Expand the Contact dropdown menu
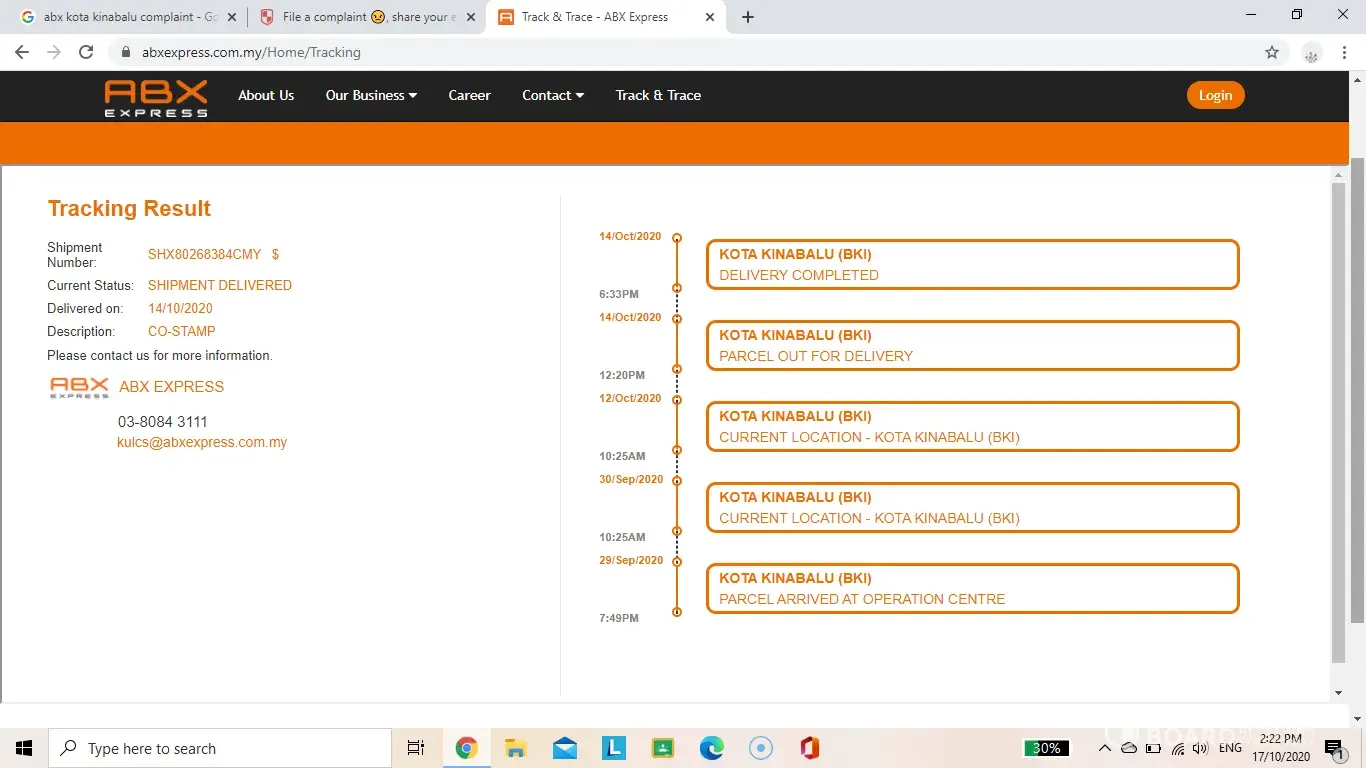1366x768 pixels. (x=553, y=95)
